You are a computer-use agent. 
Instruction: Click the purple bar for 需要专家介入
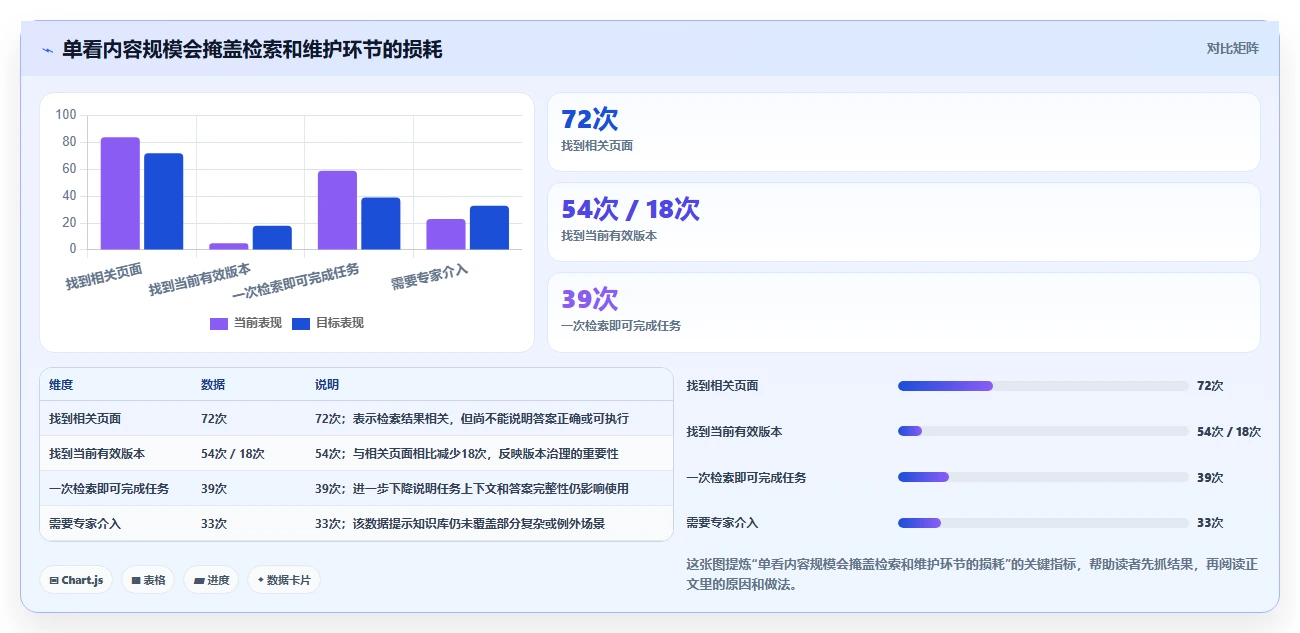pos(446,234)
